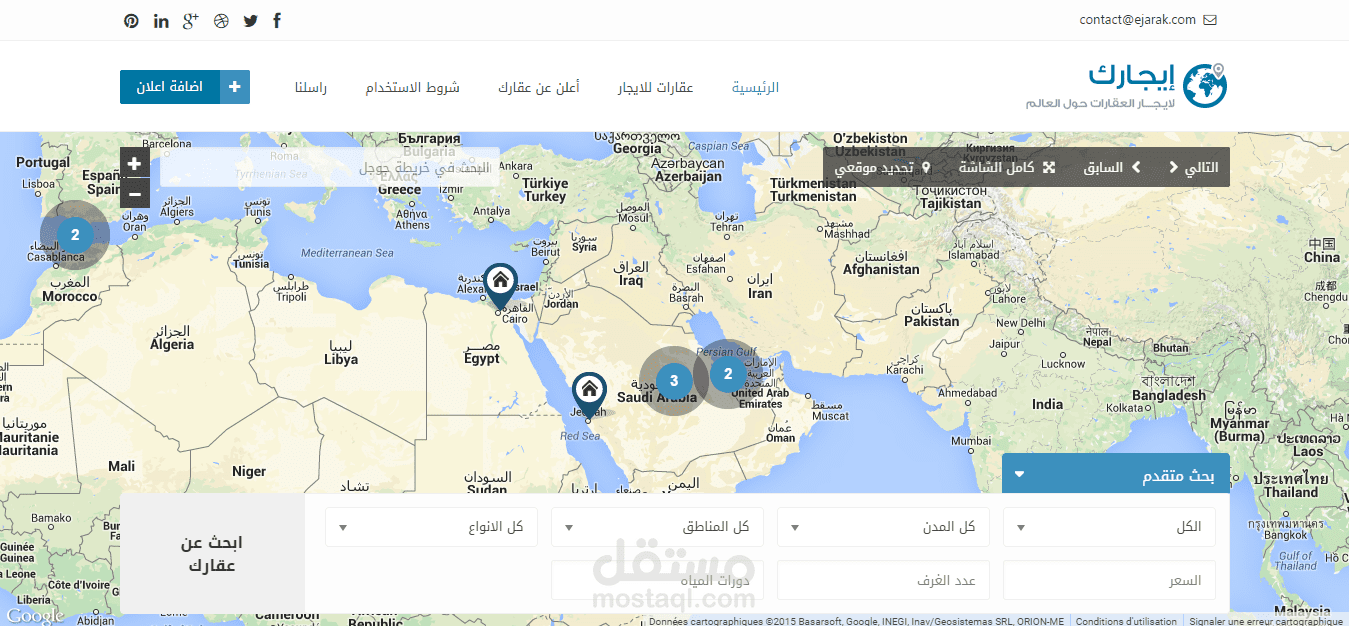Click the Twitter icon in the top bar
The width and height of the screenshot is (1349, 626).
pos(250,20)
